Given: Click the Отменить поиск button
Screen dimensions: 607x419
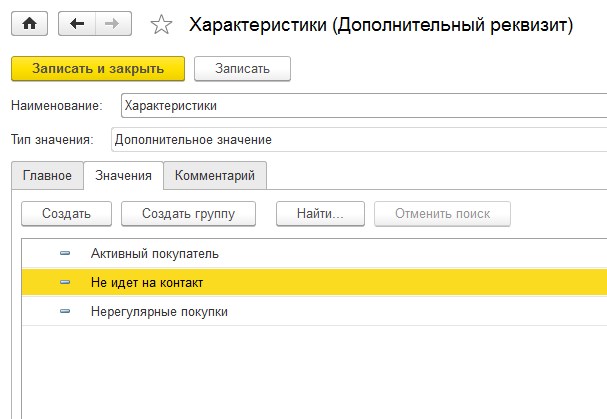Looking at the screenshot, I should pyautogui.click(x=442, y=213).
